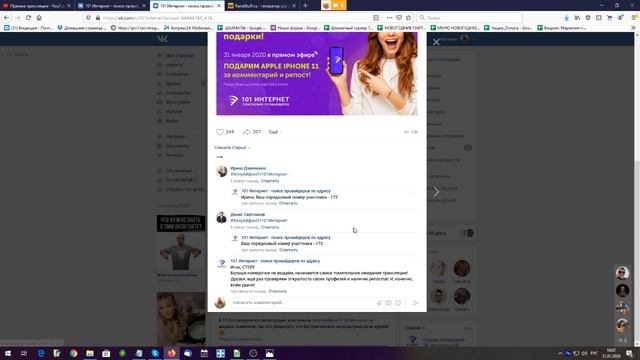Switch to the second '101 Интернет' tab
The width and height of the screenshot is (640, 360).
pyautogui.click(x=188, y=6)
